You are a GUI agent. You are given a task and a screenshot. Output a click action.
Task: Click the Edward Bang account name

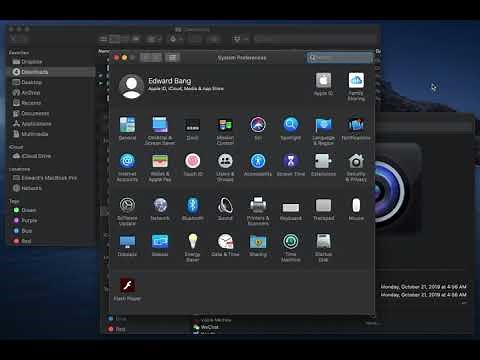coord(170,81)
